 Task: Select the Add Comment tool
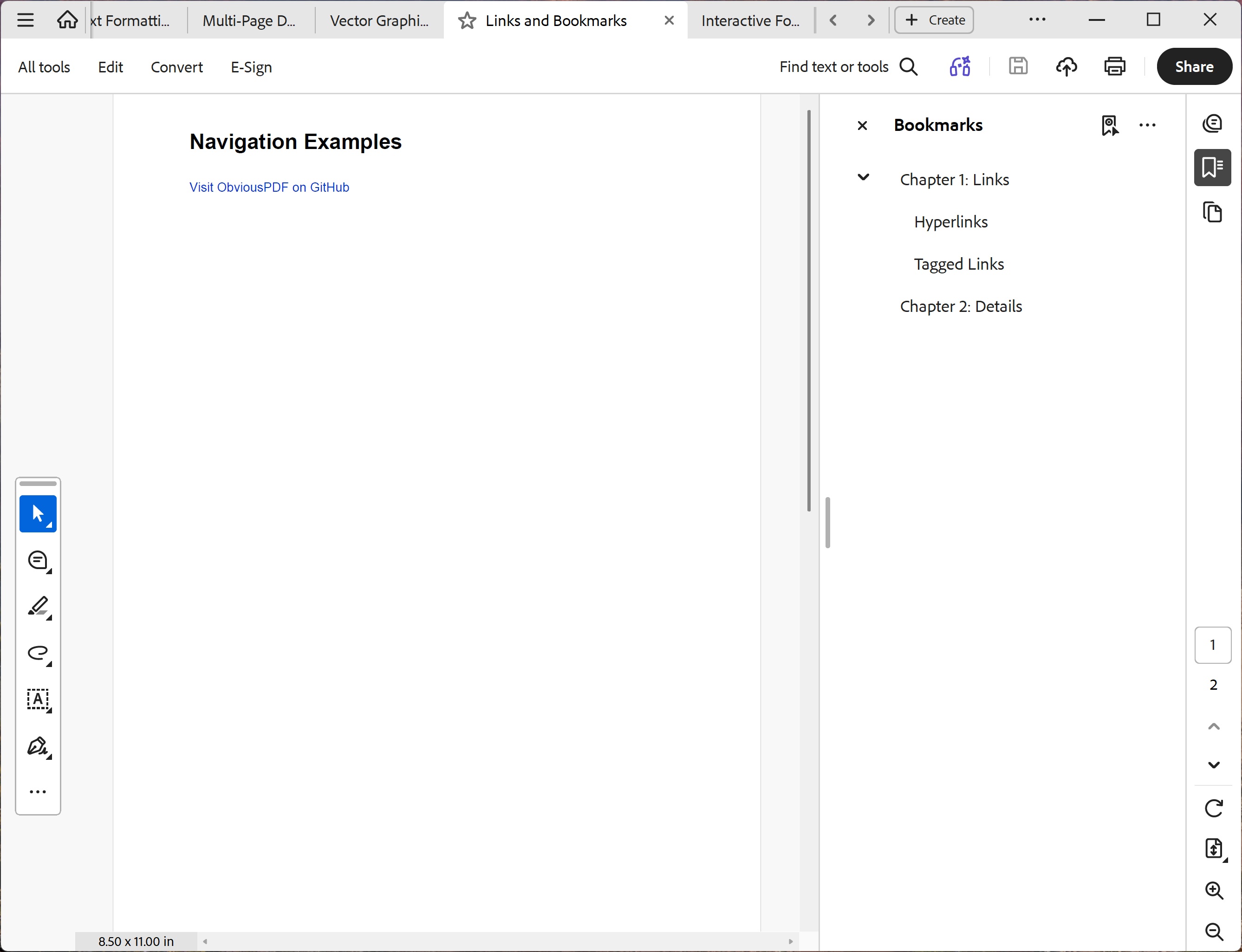pyautogui.click(x=38, y=560)
